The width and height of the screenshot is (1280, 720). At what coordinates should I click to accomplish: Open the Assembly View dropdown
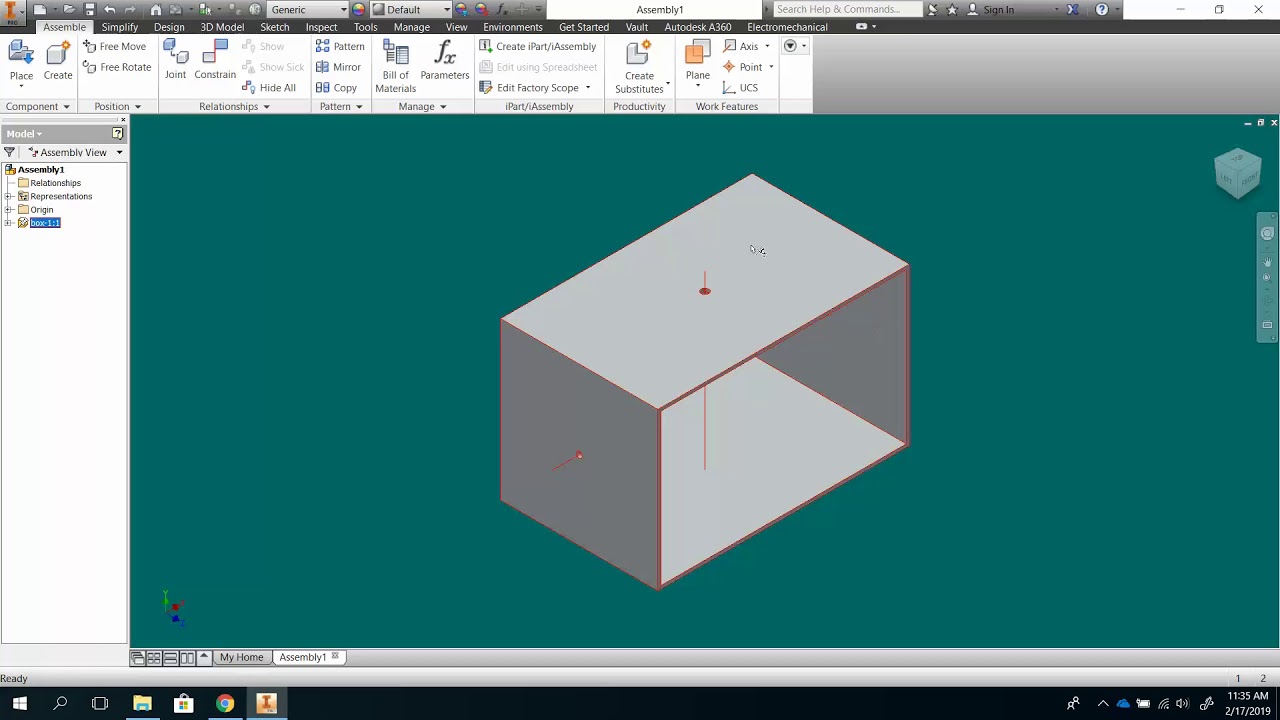click(x=75, y=152)
